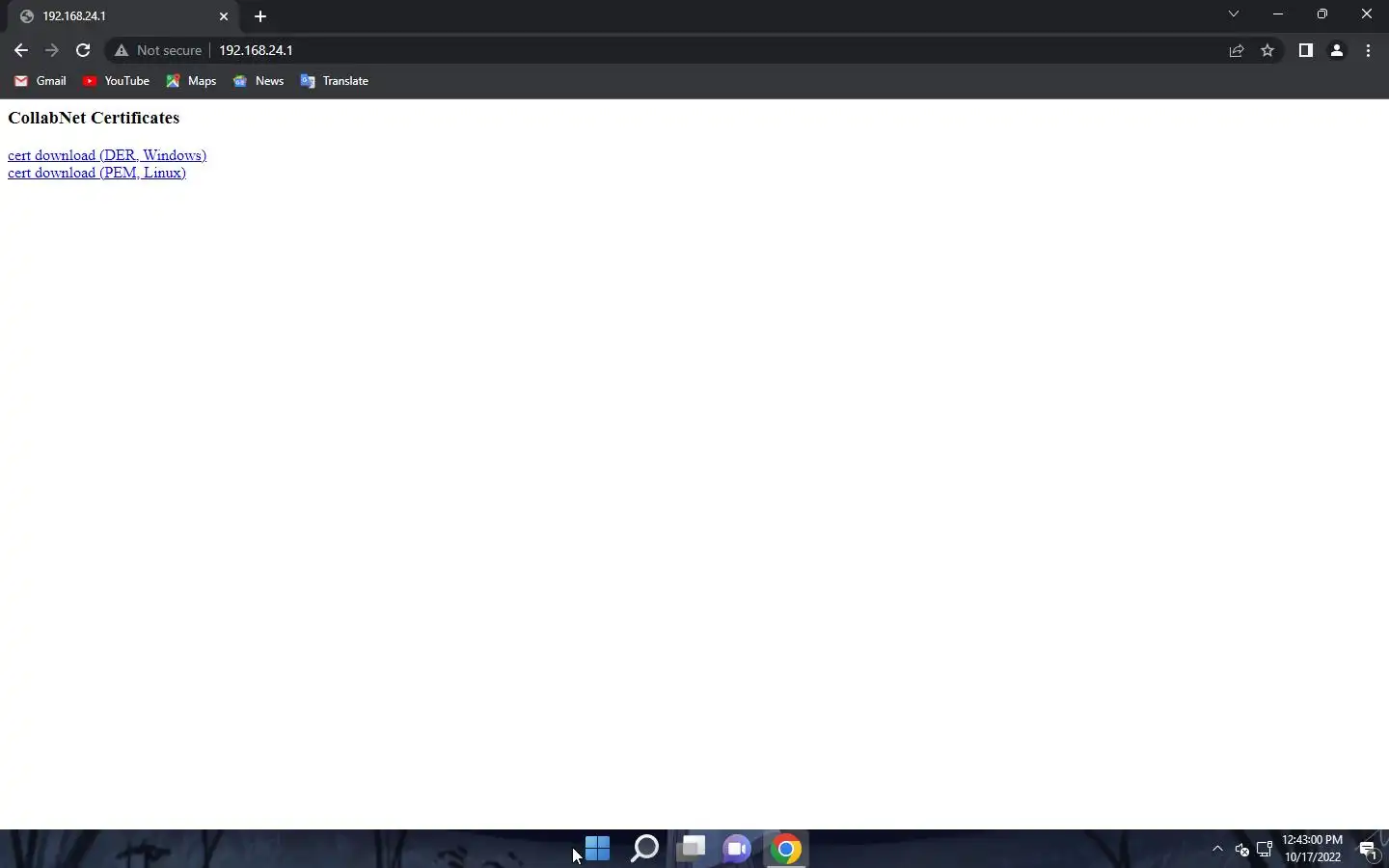The width and height of the screenshot is (1389, 868).
Task: Minimize the Chrome window
Action: (1278, 14)
